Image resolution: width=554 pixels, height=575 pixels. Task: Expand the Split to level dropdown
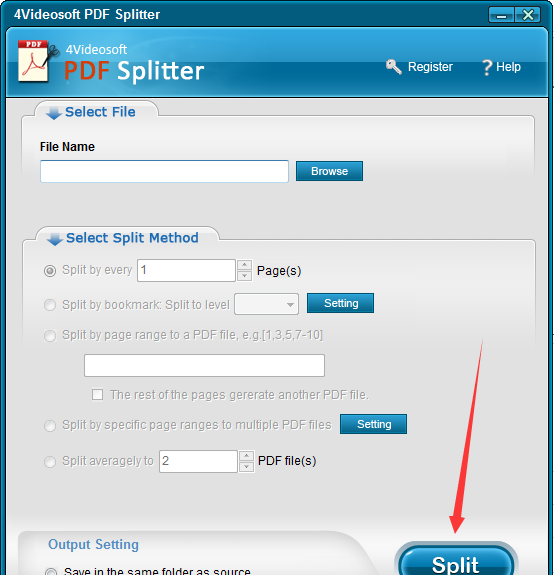pyautogui.click(x=267, y=304)
